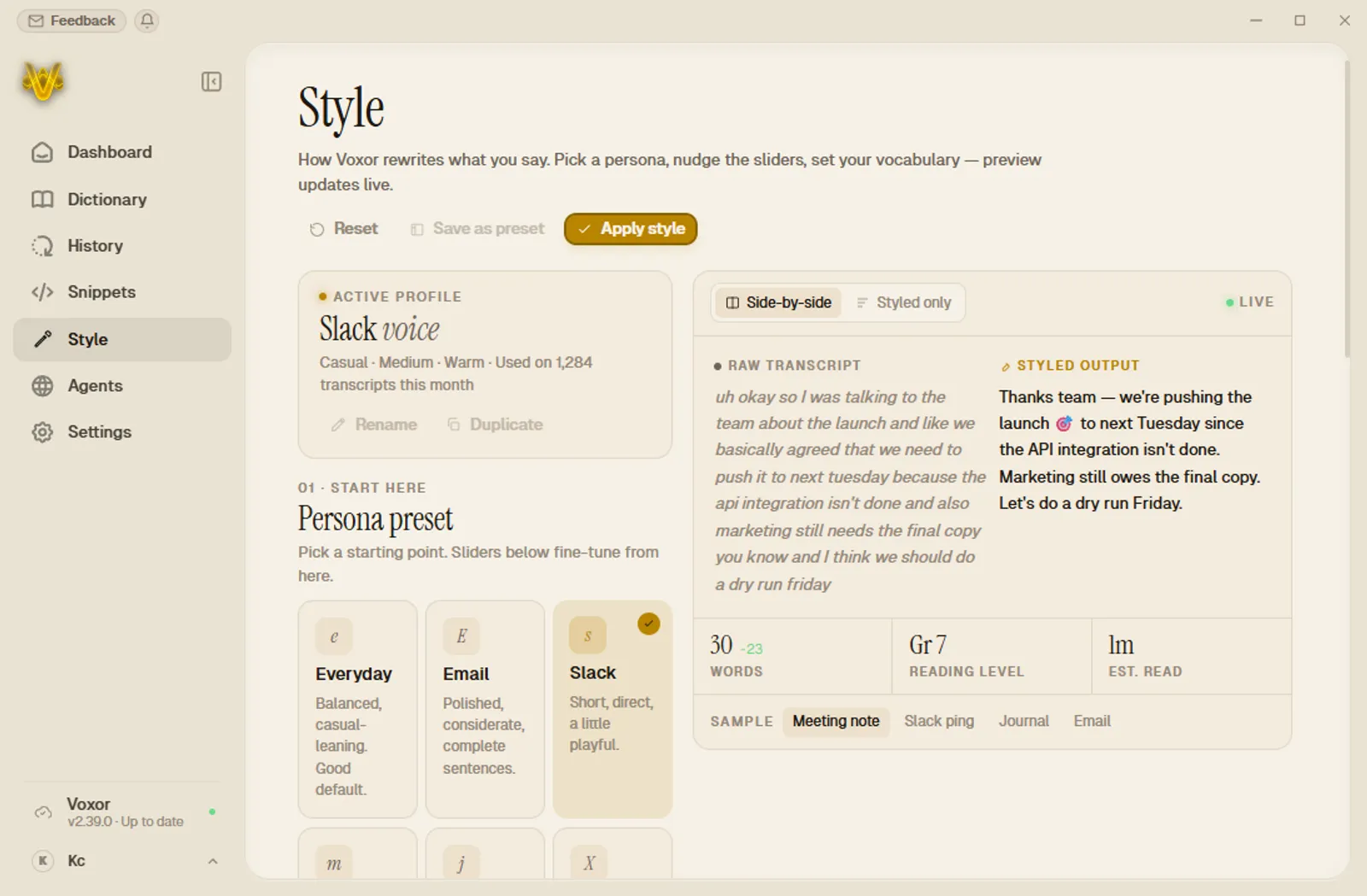Click the Voxor update status icon
Screen dimensions: 1367x896
tap(43, 812)
